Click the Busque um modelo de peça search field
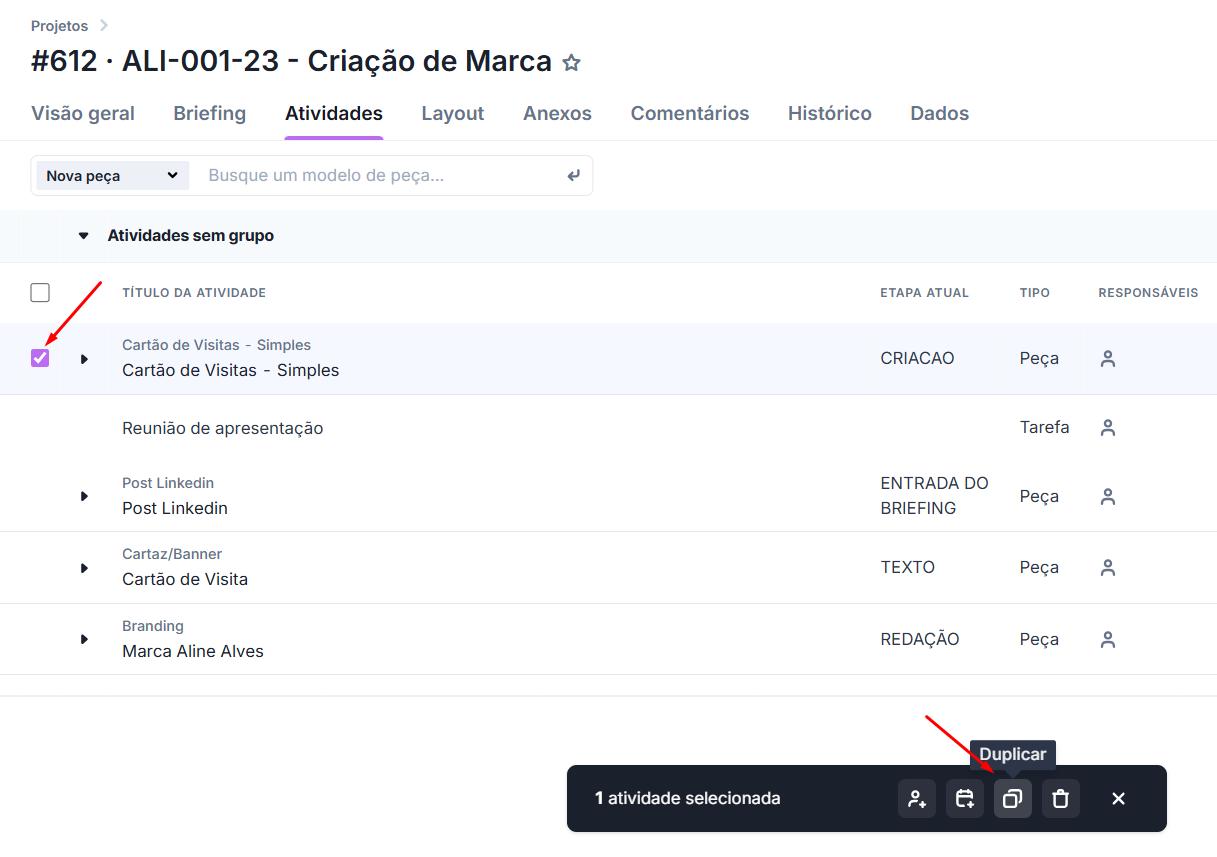 [380, 176]
